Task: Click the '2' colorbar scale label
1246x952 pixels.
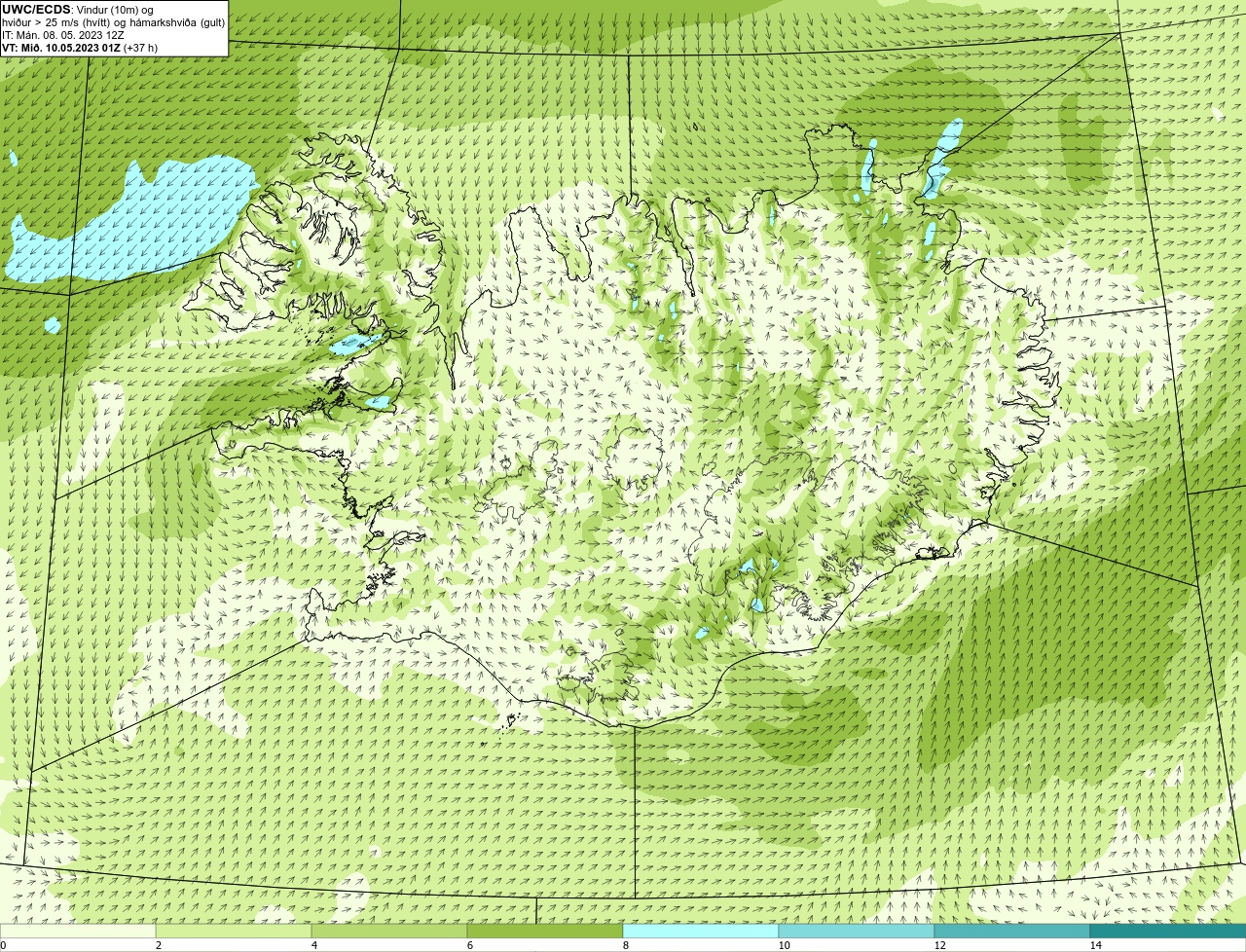Action: [158, 945]
